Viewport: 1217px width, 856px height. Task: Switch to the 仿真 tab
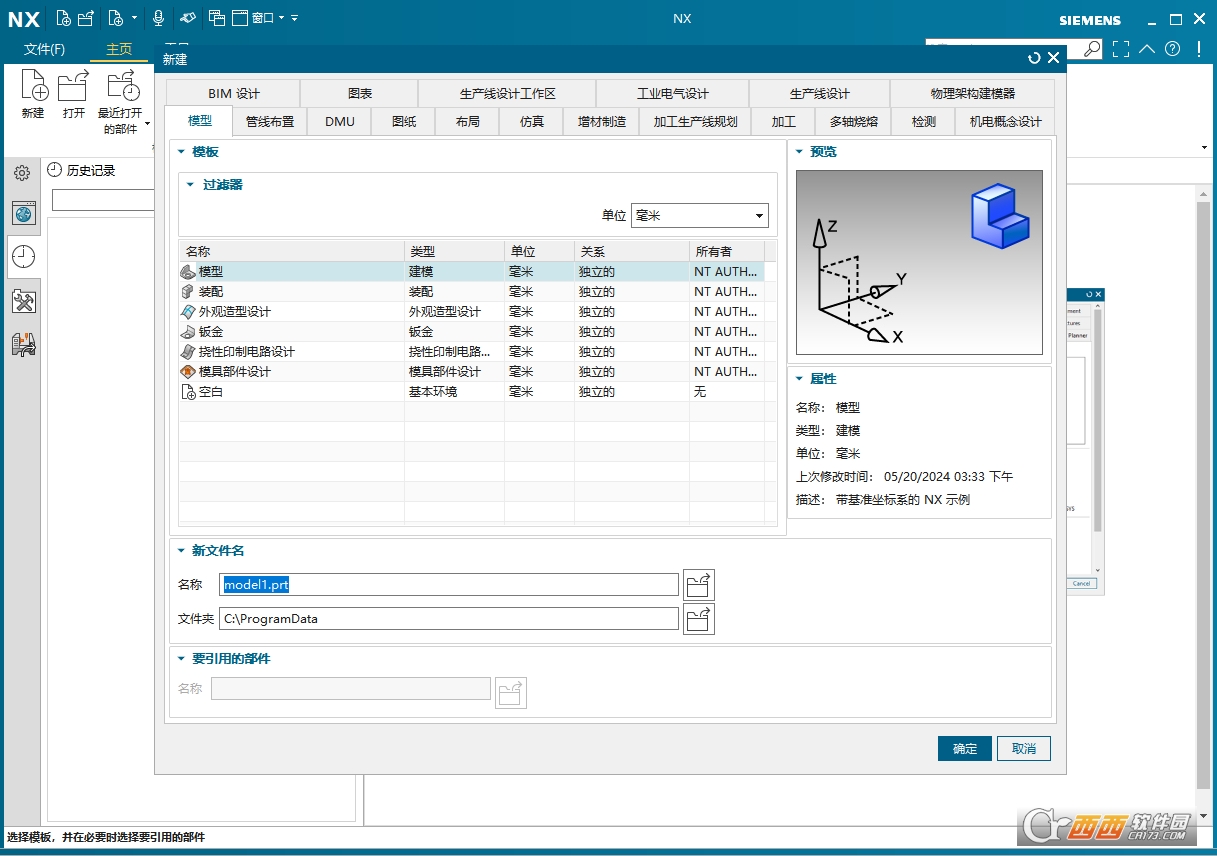coord(532,122)
